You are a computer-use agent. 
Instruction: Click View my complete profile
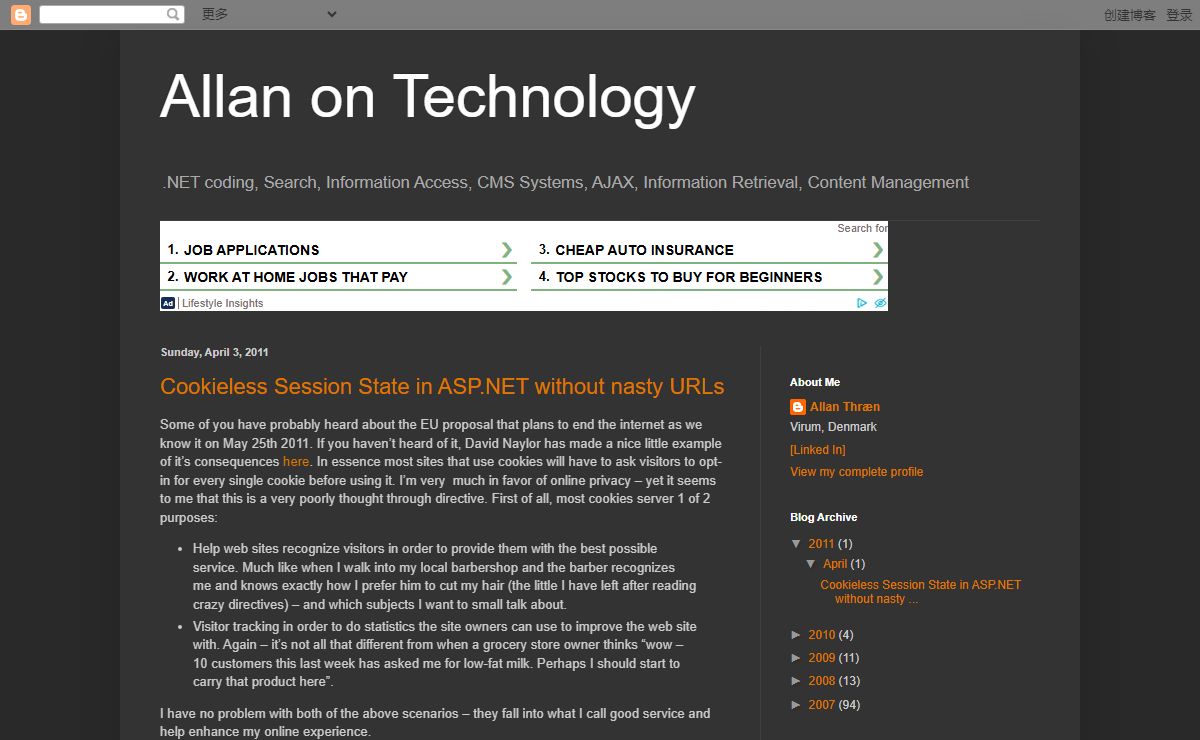(856, 472)
